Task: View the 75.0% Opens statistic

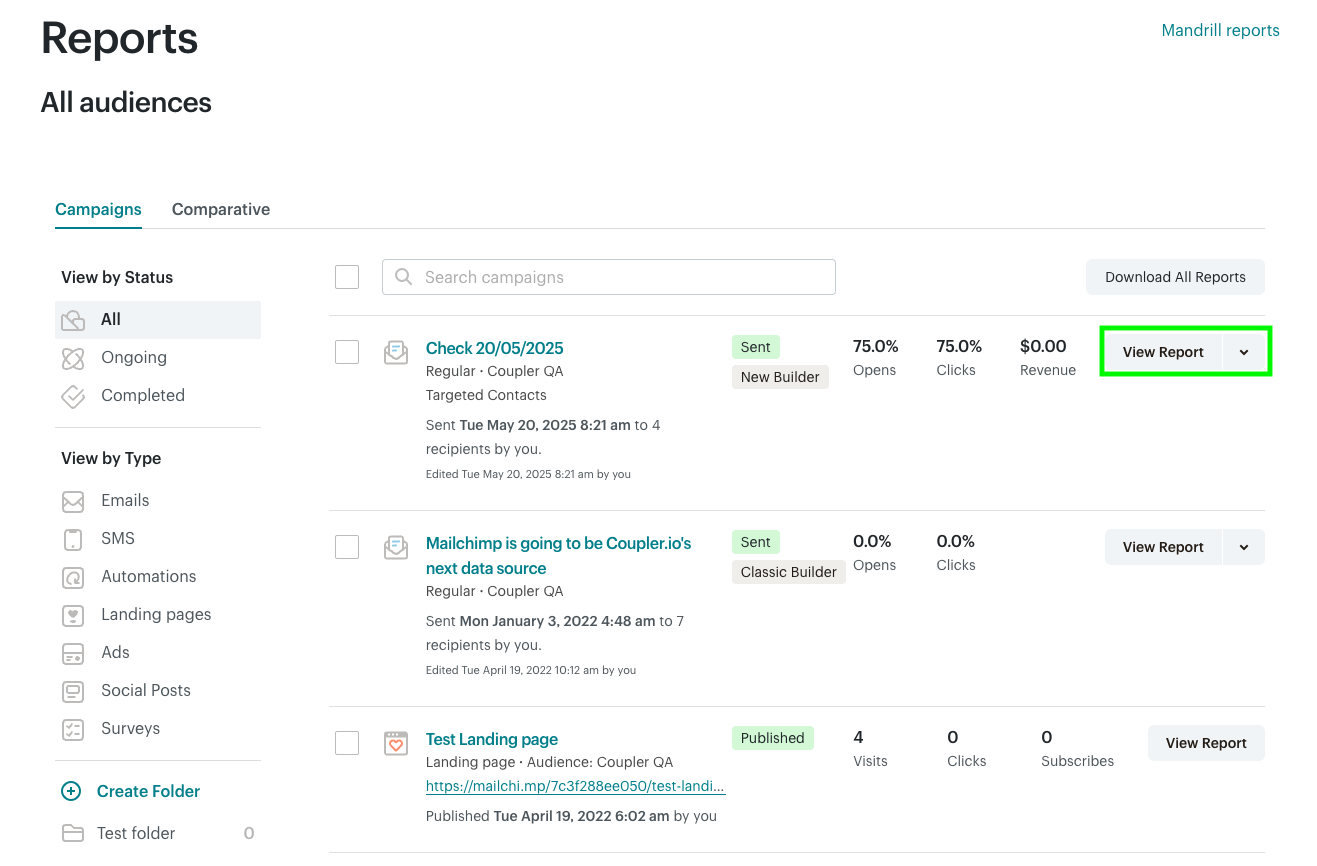Action: [x=875, y=357]
